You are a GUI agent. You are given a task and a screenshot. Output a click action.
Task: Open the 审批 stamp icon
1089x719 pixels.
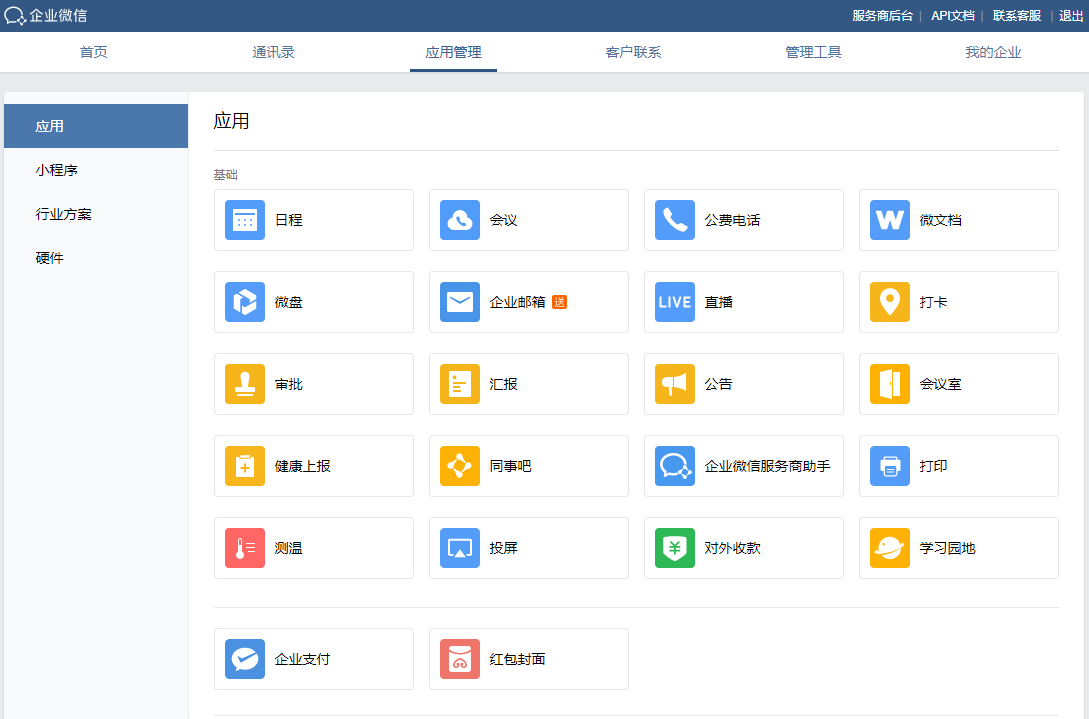click(245, 384)
